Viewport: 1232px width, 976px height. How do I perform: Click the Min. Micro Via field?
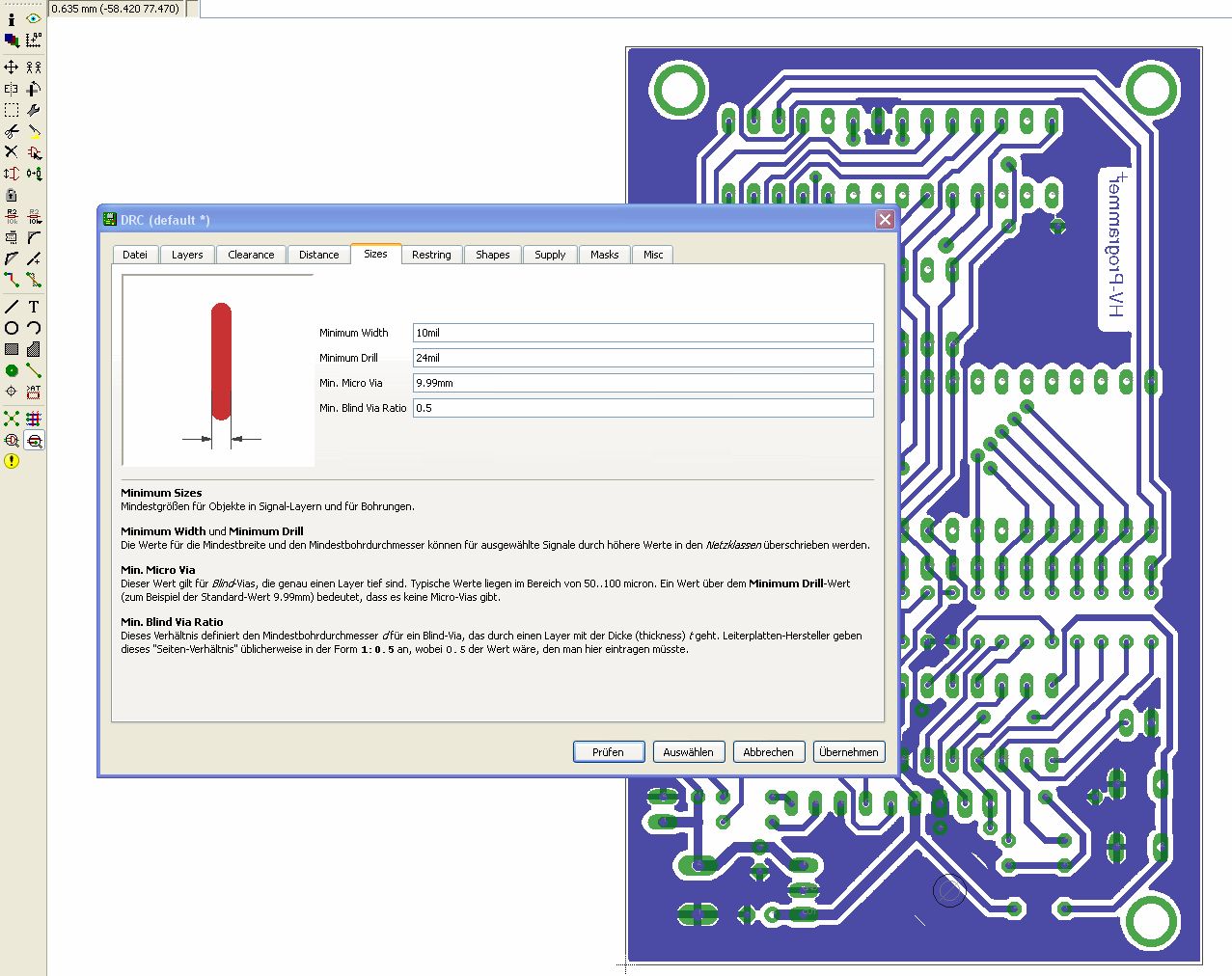pyautogui.click(x=643, y=383)
